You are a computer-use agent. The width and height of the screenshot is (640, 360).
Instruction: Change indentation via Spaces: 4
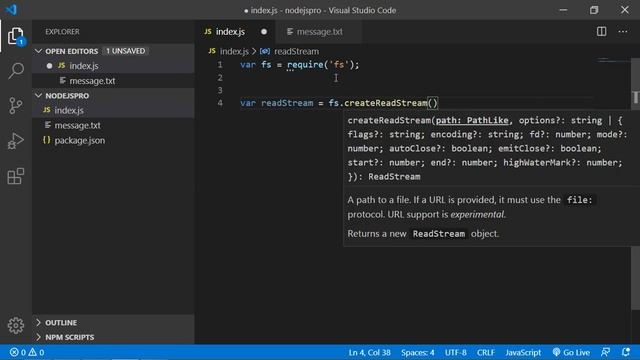(x=418, y=352)
